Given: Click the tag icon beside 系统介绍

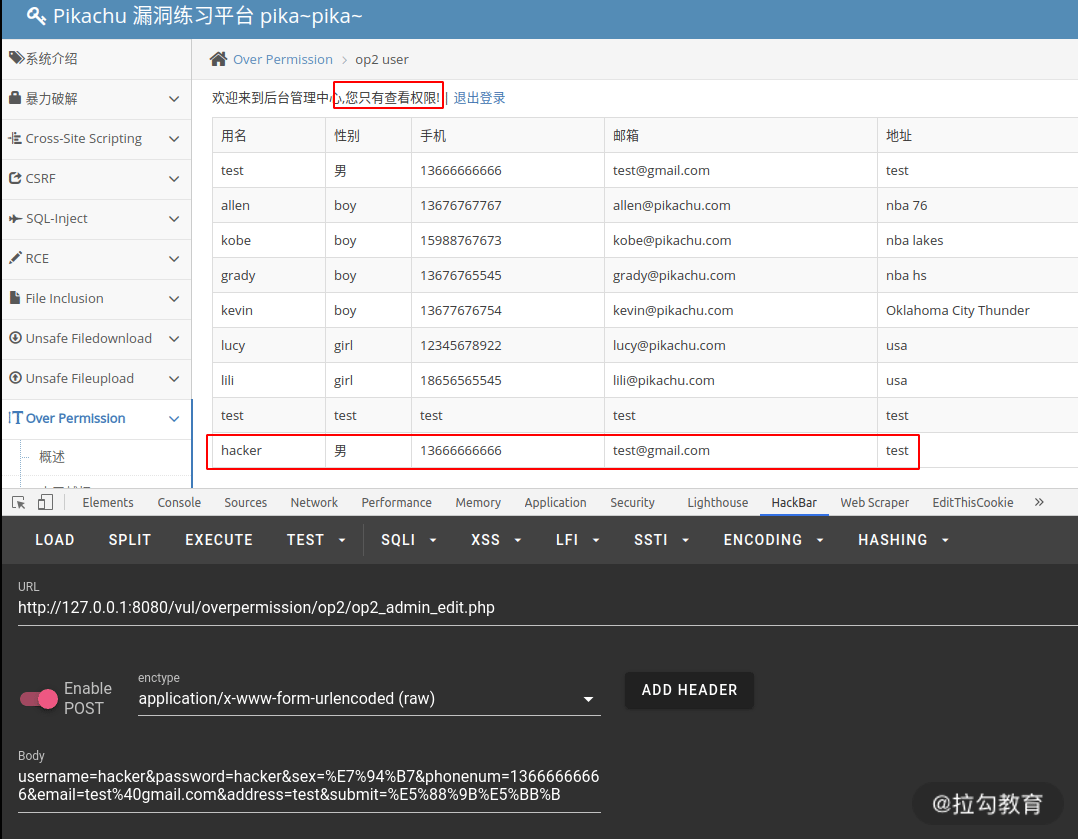Looking at the screenshot, I should point(16,58).
